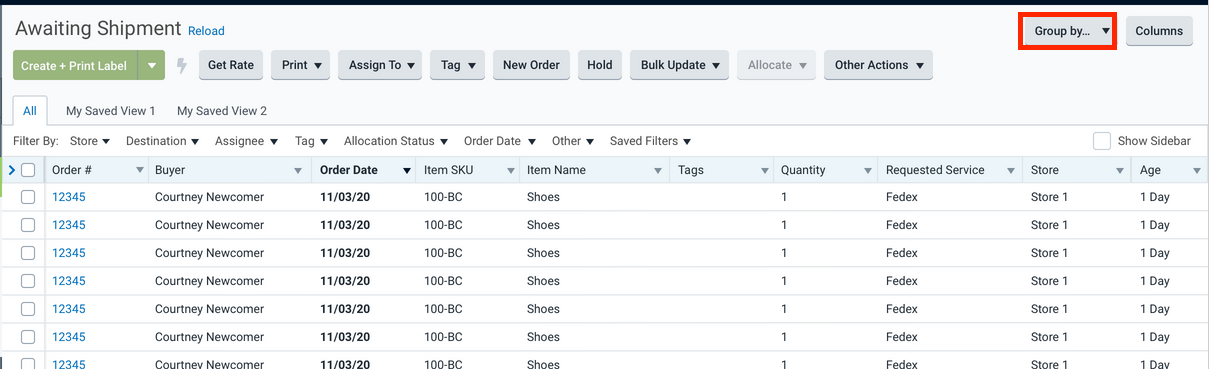Open the Allocation Status filter
The height and width of the screenshot is (369, 1209).
click(396, 141)
